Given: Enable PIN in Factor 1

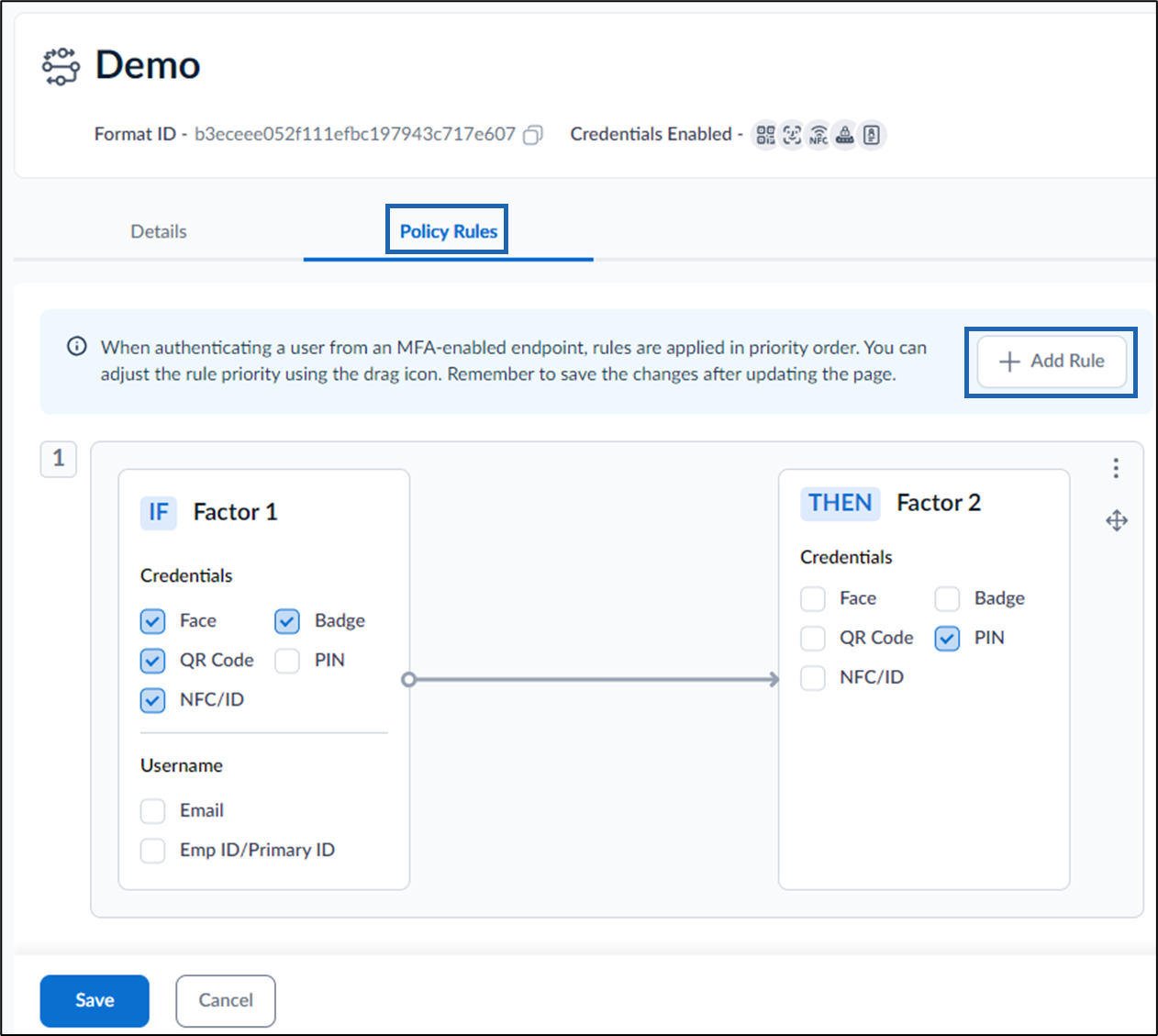Looking at the screenshot, I should (x=287, y=661).
